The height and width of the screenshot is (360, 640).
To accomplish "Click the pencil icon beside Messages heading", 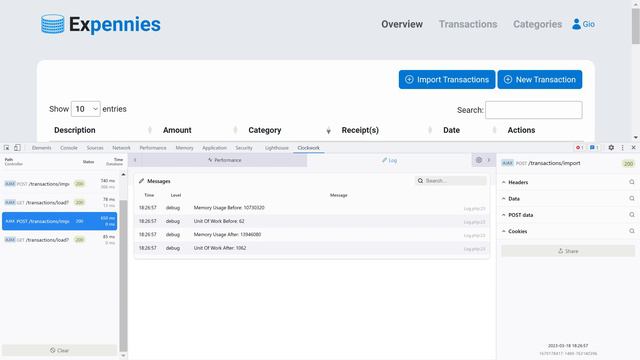I will click(x=141, y=181).
